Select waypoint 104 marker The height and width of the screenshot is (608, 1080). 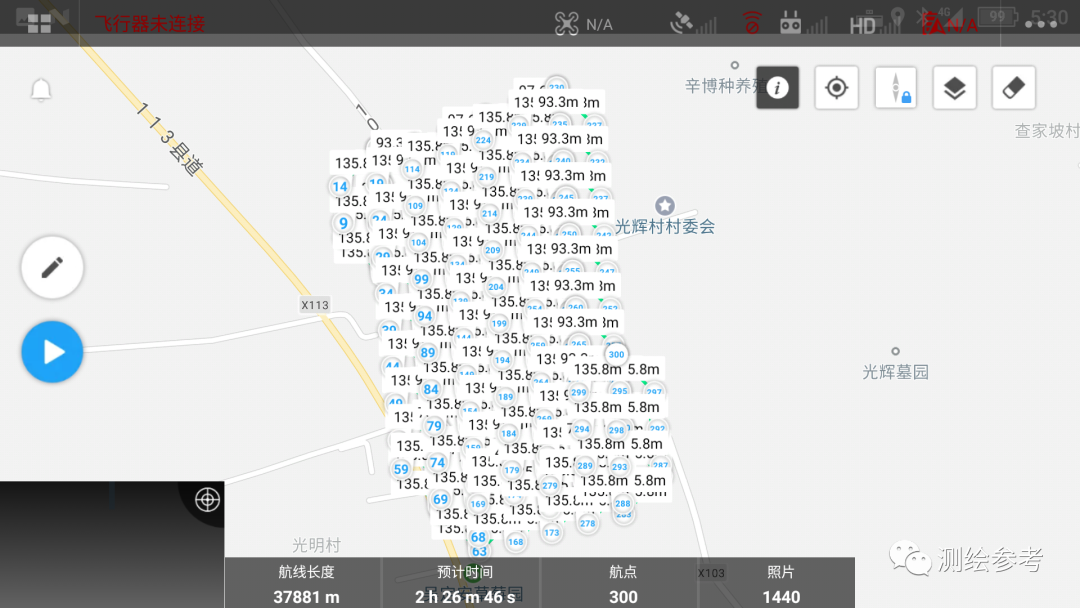[x=419, y=242]
